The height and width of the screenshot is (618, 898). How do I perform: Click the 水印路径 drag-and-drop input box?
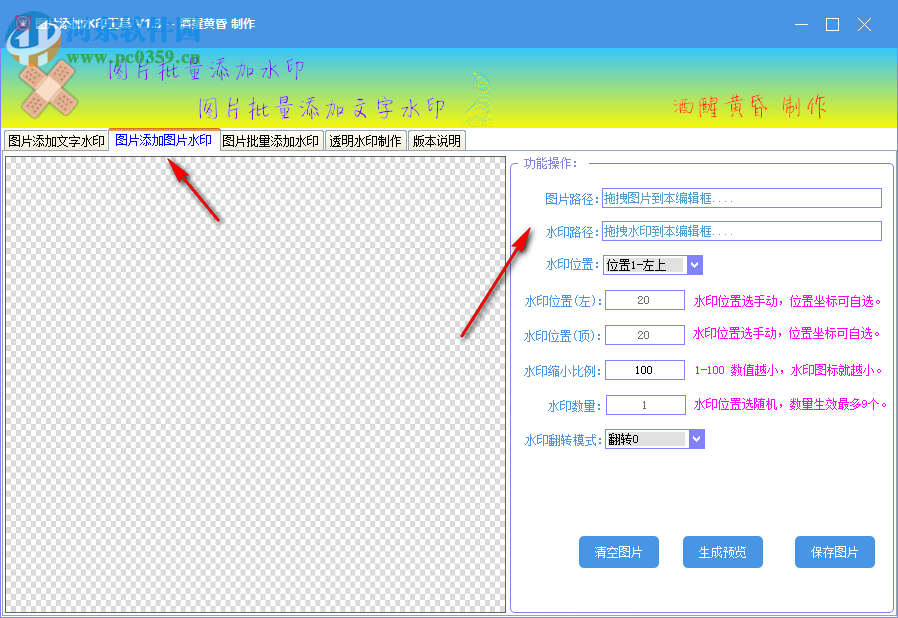(740, 231)
